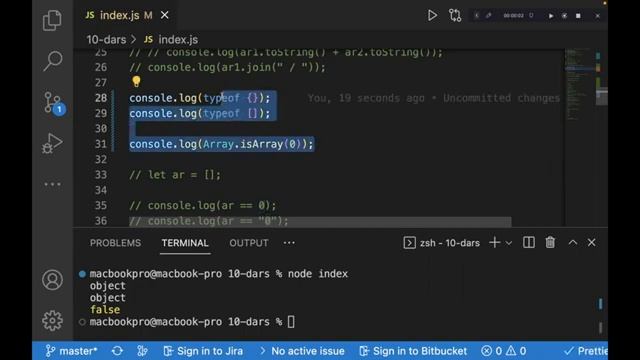Screen dimensions: 640x360
Task: Maximize terminal panel with up chevron
Action: (573, 242)
